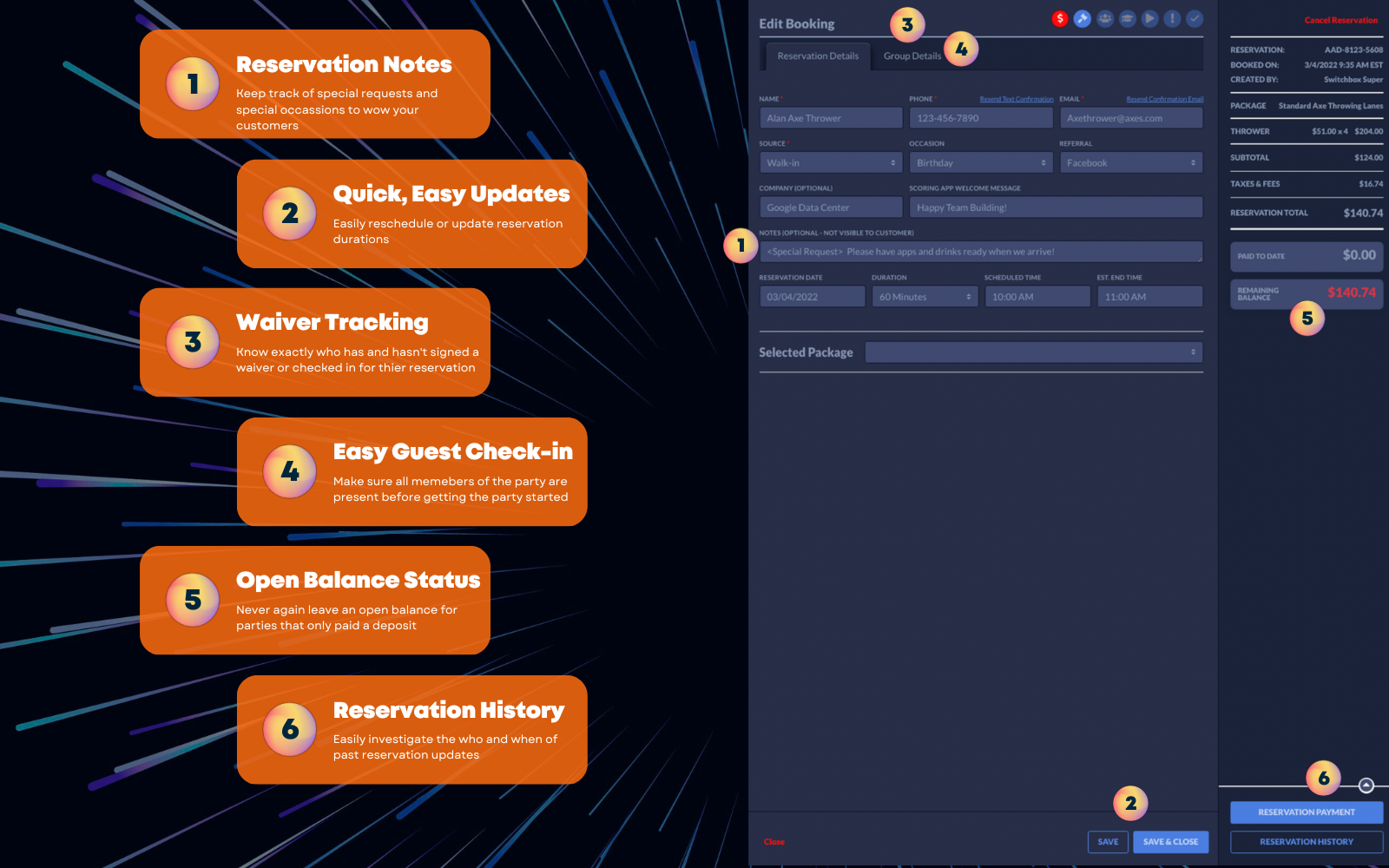This screenshot has height=868, width=1389.
Task: Click the Est. End Time field 11:00 AM
Action: pos(1150,297)
